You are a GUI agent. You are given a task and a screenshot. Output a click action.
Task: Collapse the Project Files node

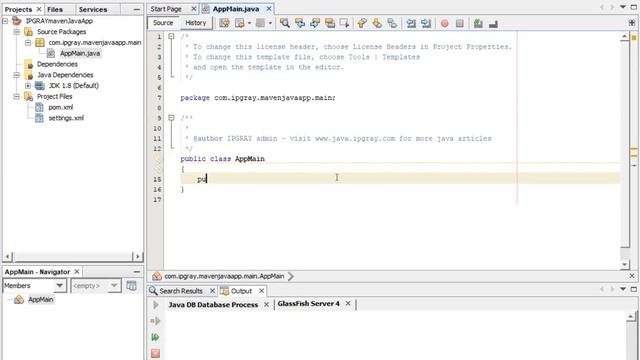[17, 96]
